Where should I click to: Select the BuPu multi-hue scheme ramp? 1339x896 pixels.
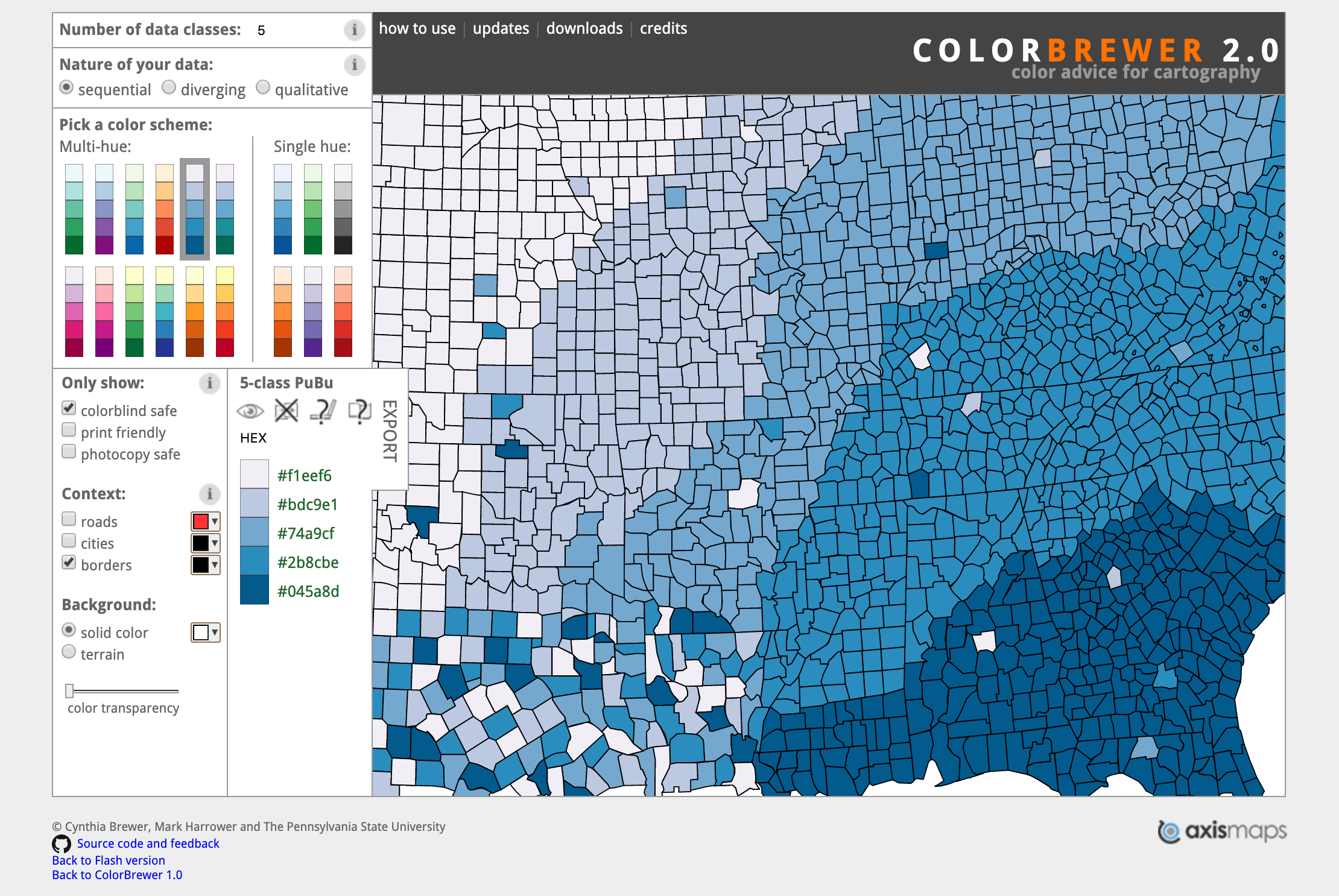pos(104,209)
